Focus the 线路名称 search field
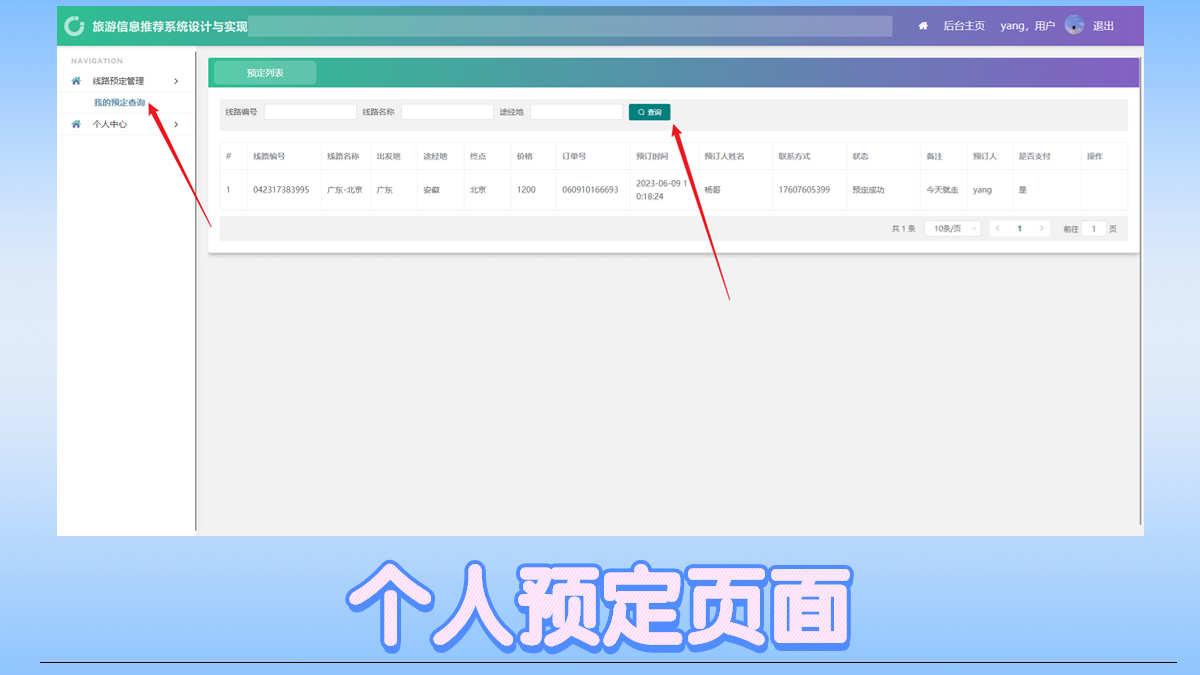1200x675 pixels. point(447,112)
